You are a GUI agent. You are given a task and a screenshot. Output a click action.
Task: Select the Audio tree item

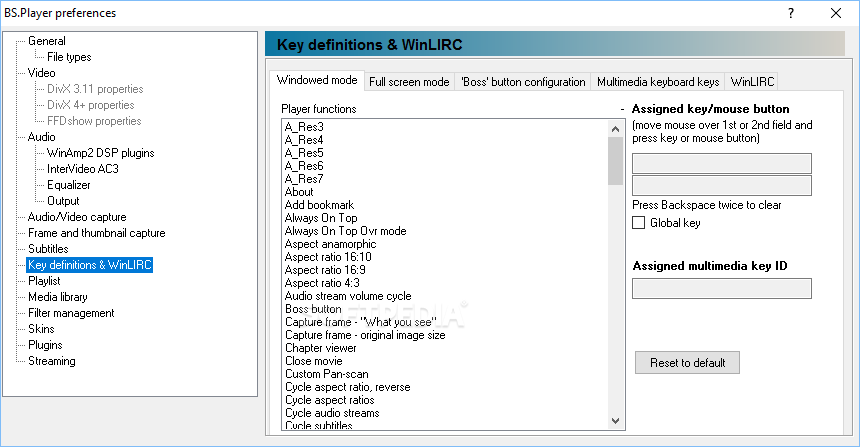42,137
